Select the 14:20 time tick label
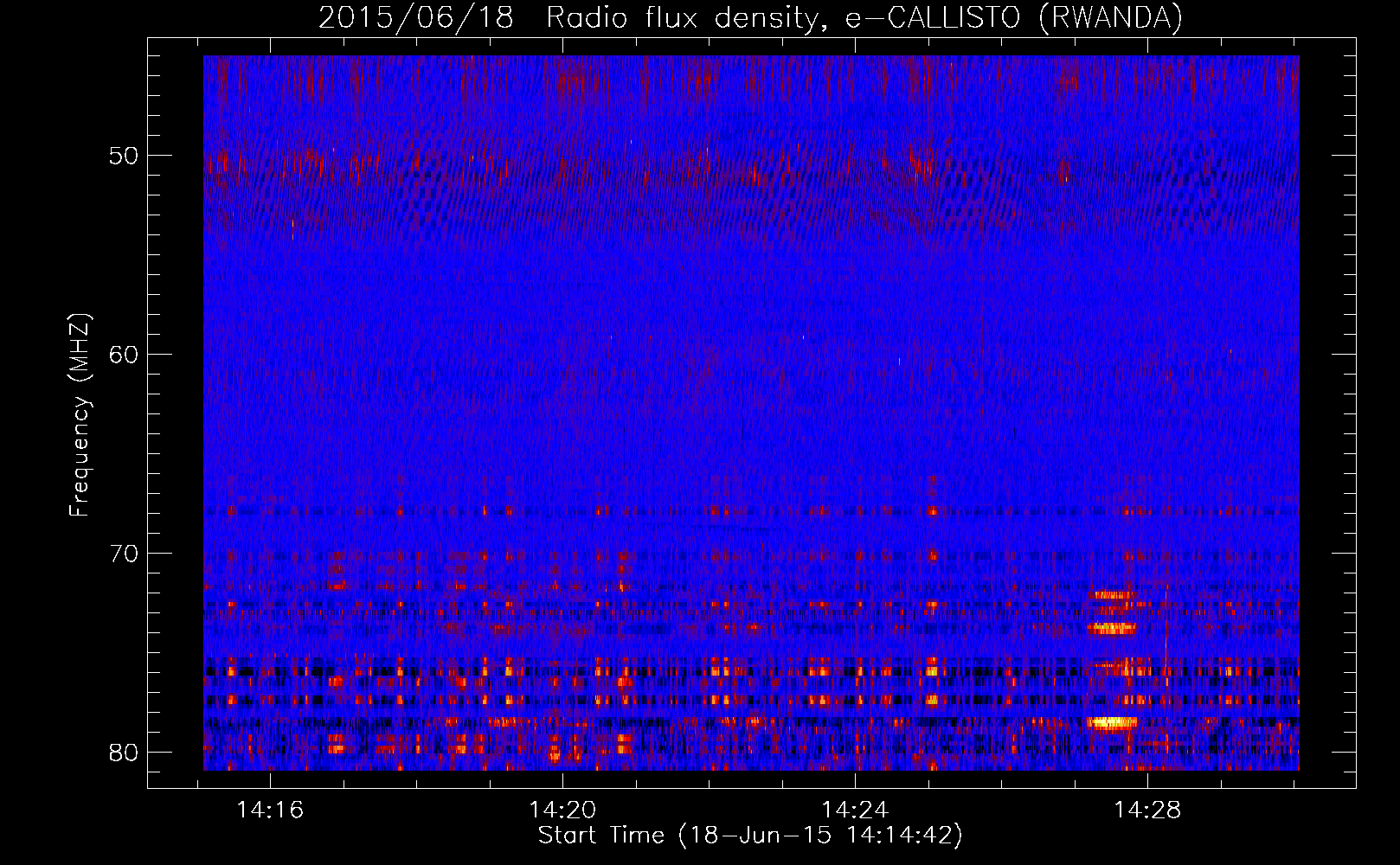1400x865 pixels. (563, 811)
